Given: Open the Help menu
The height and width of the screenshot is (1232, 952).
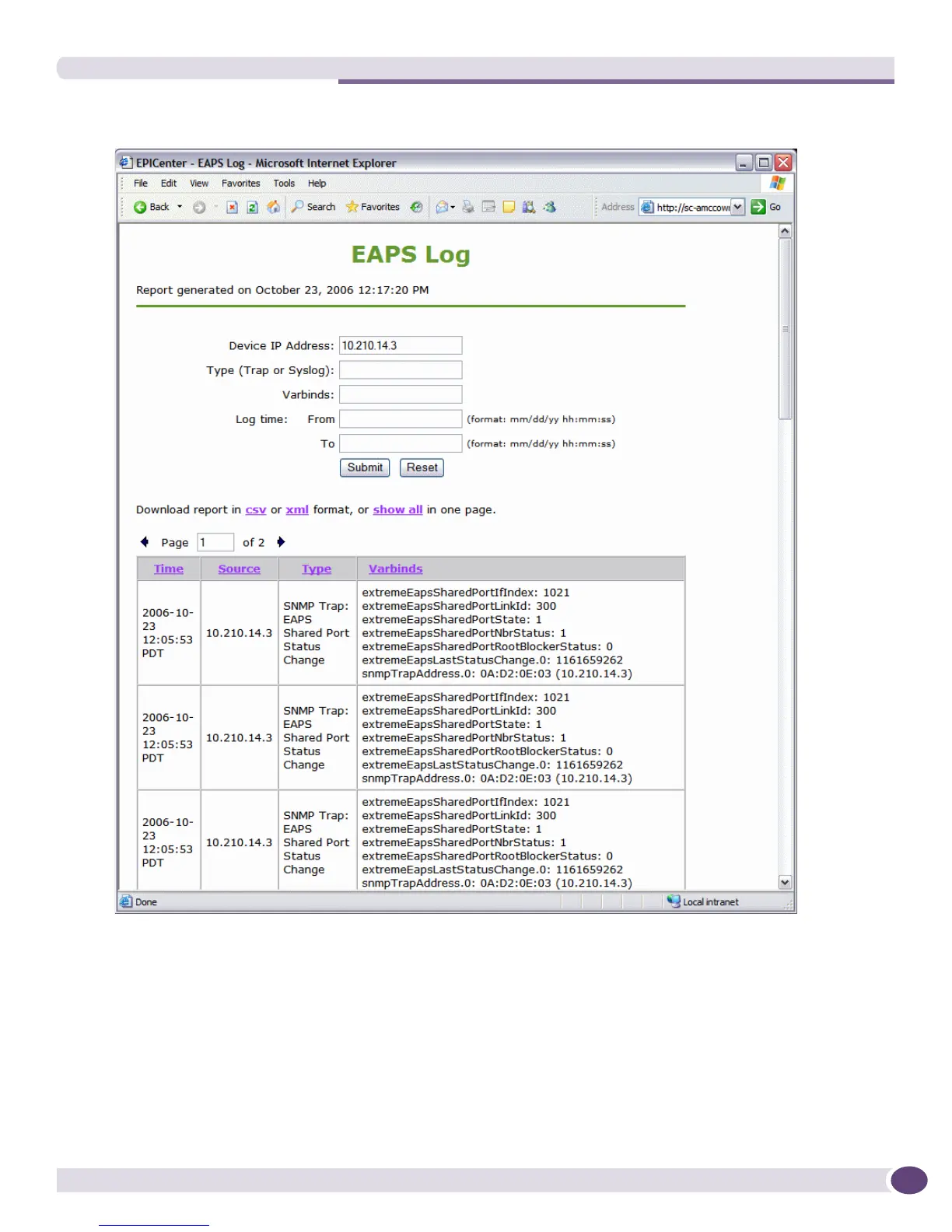Looking at the screenshot, I should (317, 184).
